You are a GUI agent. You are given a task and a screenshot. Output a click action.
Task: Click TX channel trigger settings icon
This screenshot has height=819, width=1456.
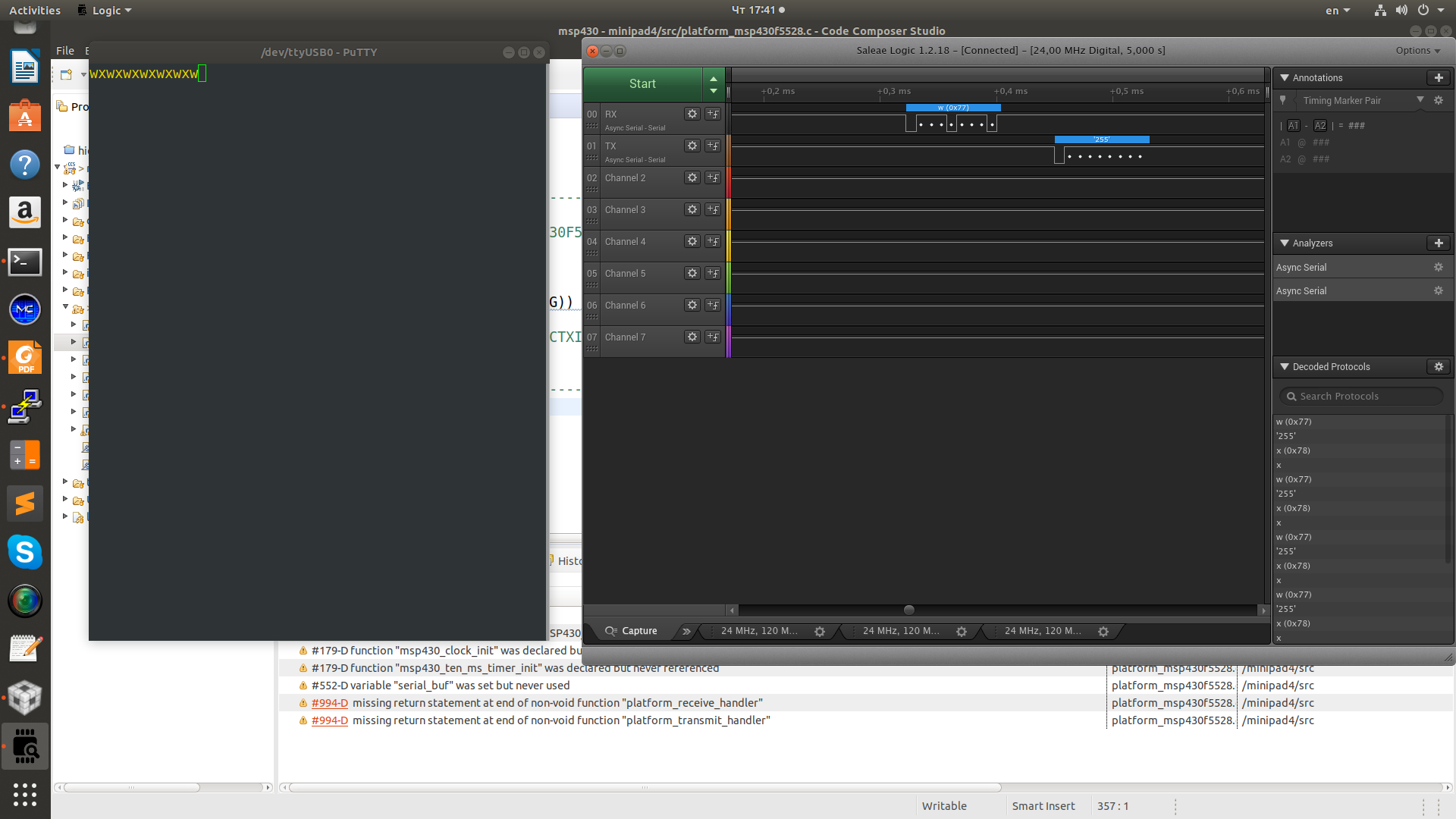[713, 146]
